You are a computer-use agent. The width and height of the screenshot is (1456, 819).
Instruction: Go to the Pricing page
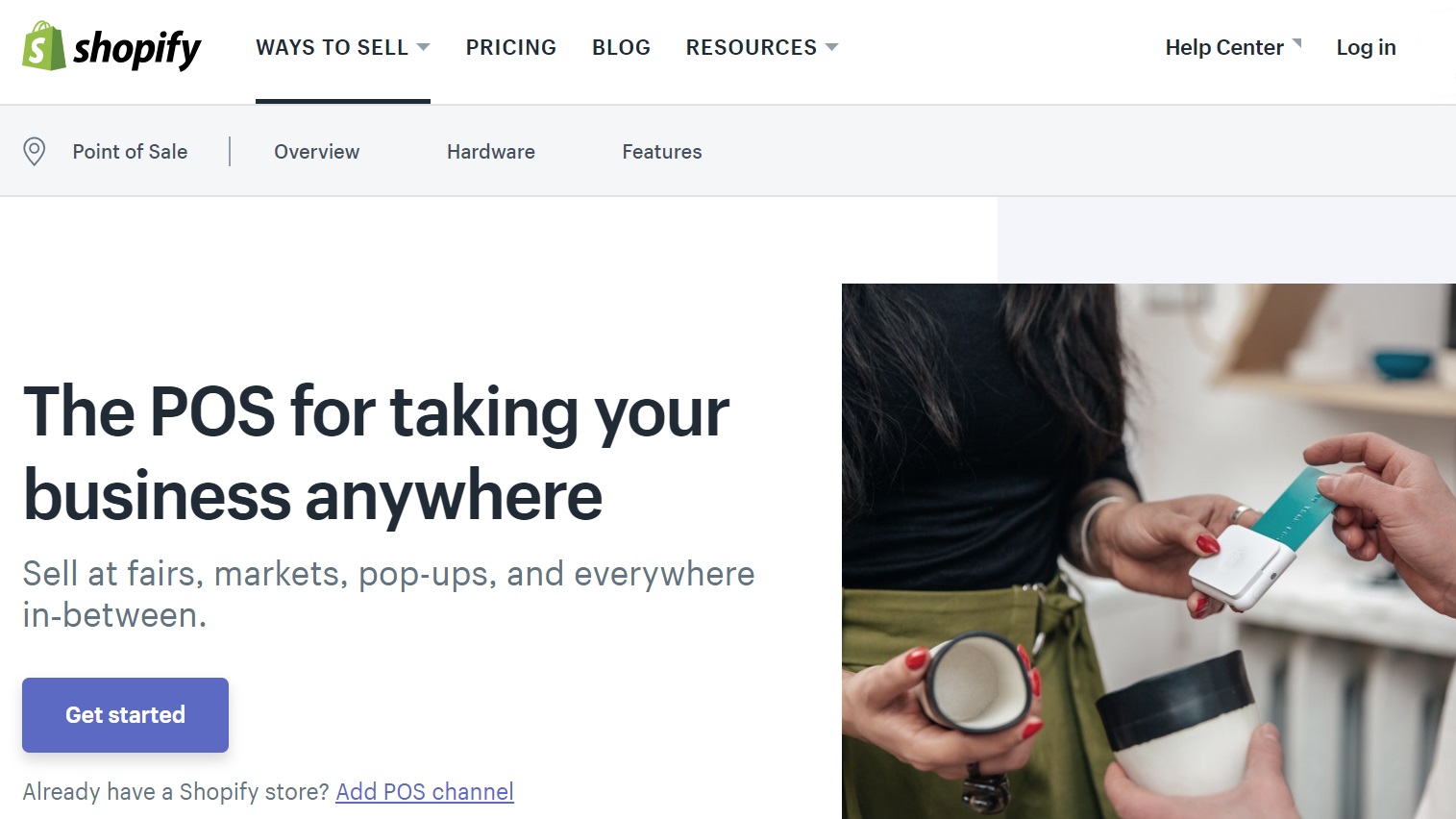(x=510, y=47)
